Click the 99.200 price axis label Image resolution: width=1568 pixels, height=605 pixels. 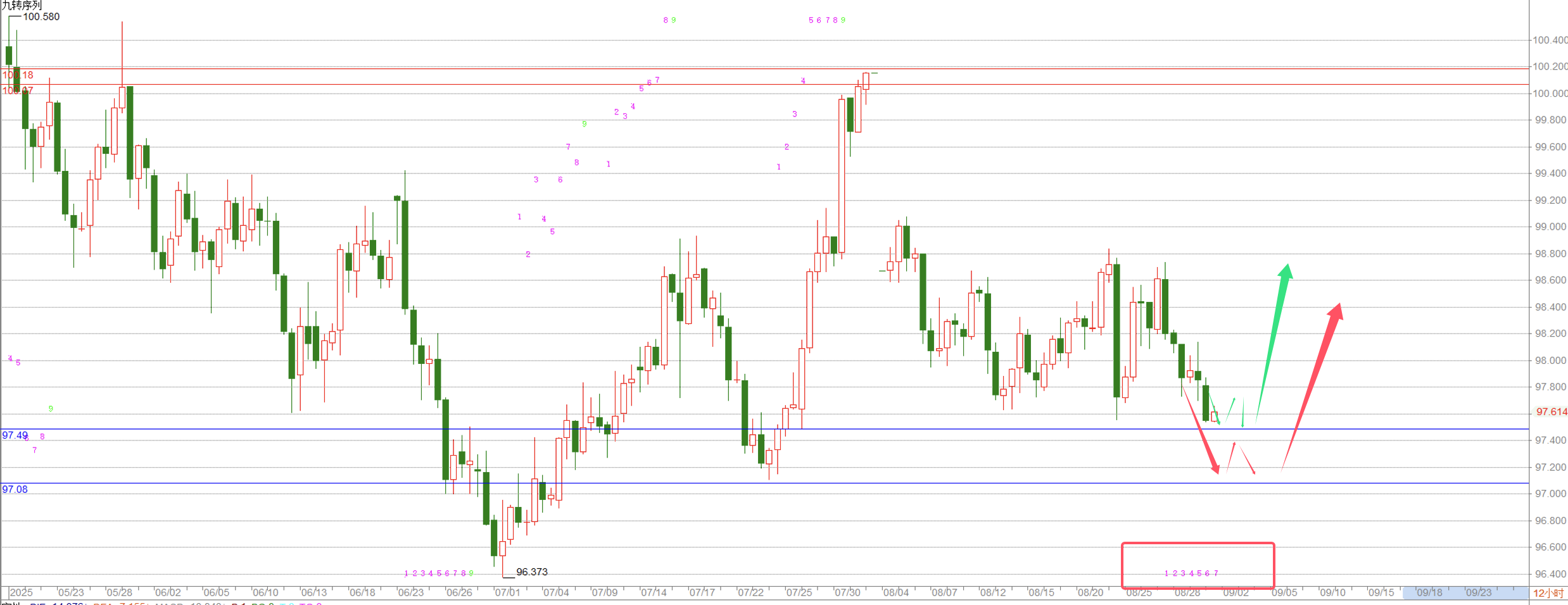1551,201
